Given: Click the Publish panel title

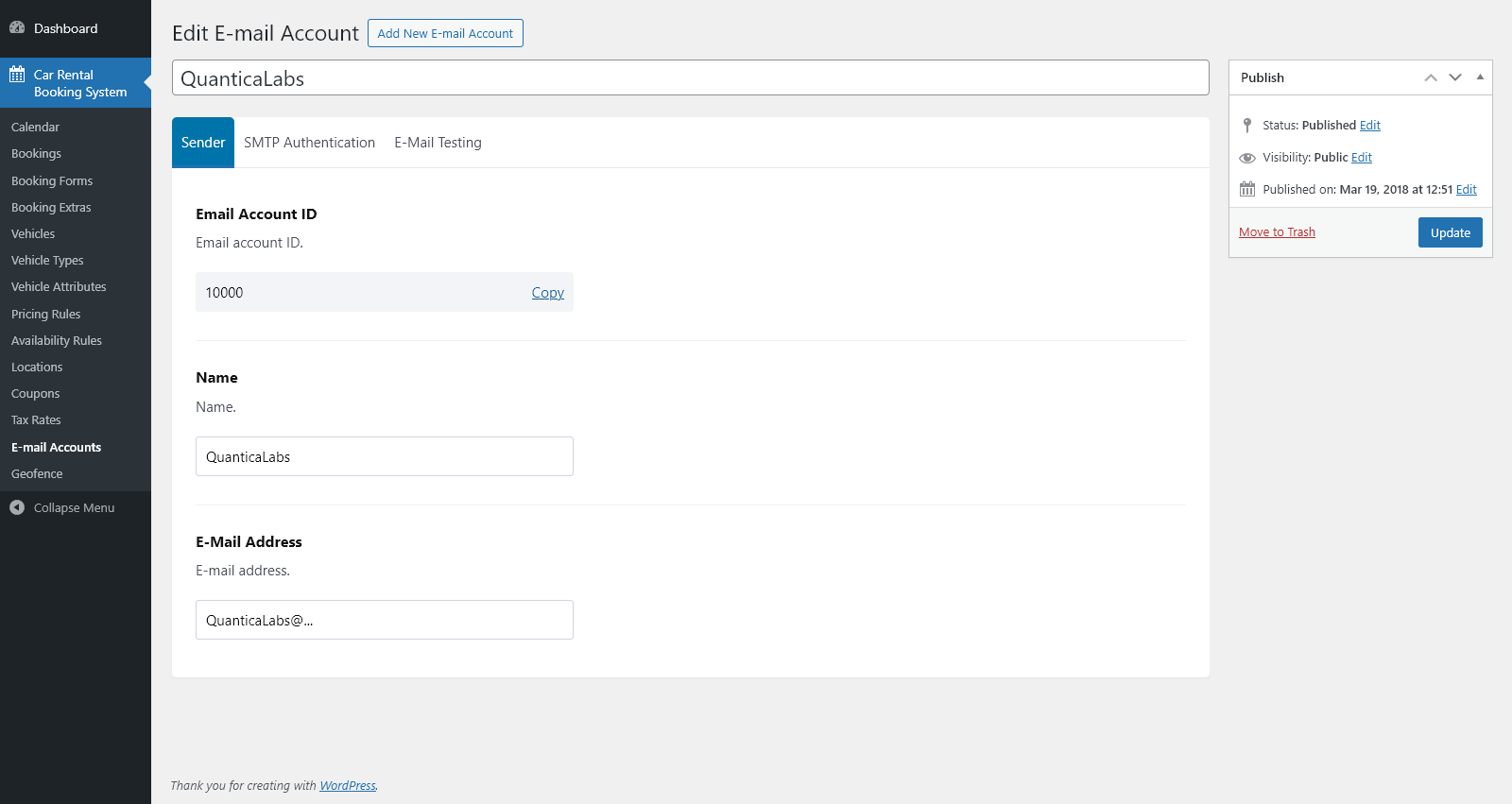Looking at the screenshot, I should 1263,77.
